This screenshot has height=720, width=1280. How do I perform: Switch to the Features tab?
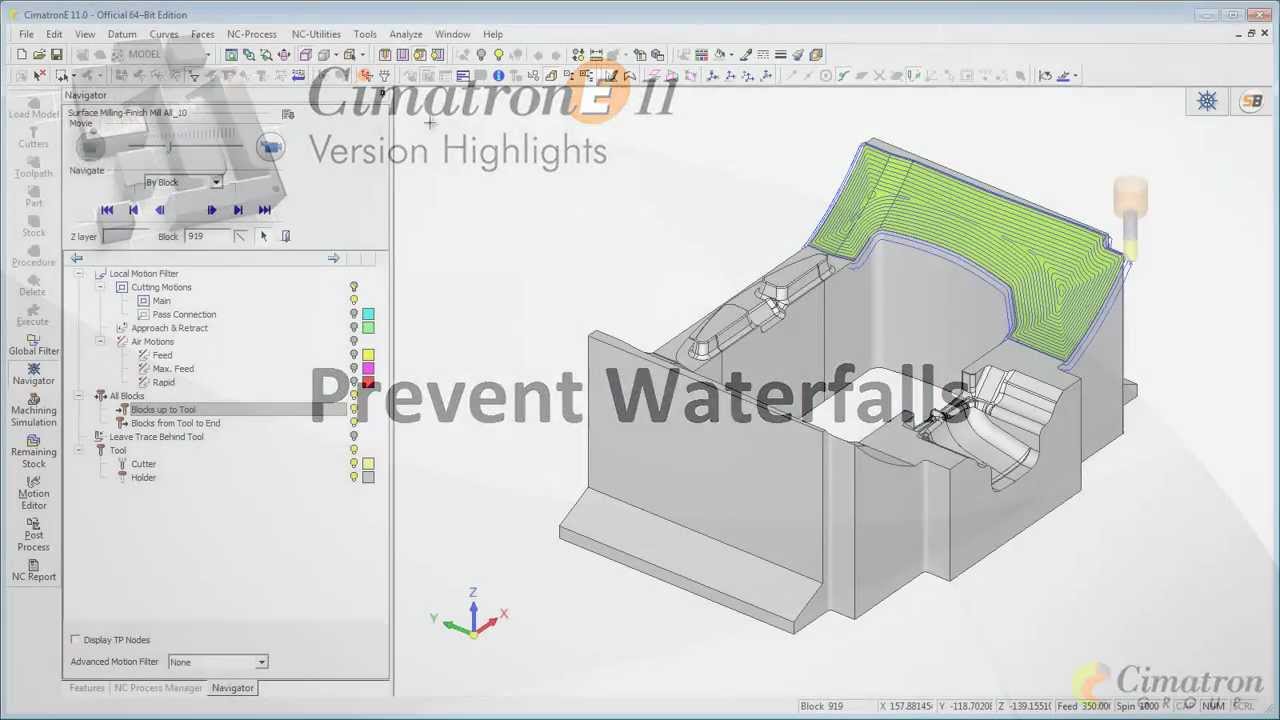click(x=87, y=688)
